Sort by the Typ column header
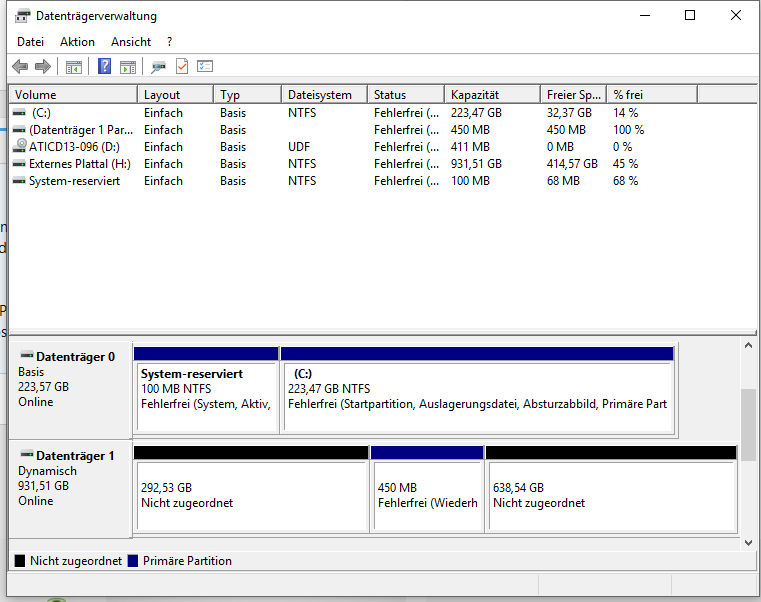The image size is (761, 602). [x=248, y=95]
